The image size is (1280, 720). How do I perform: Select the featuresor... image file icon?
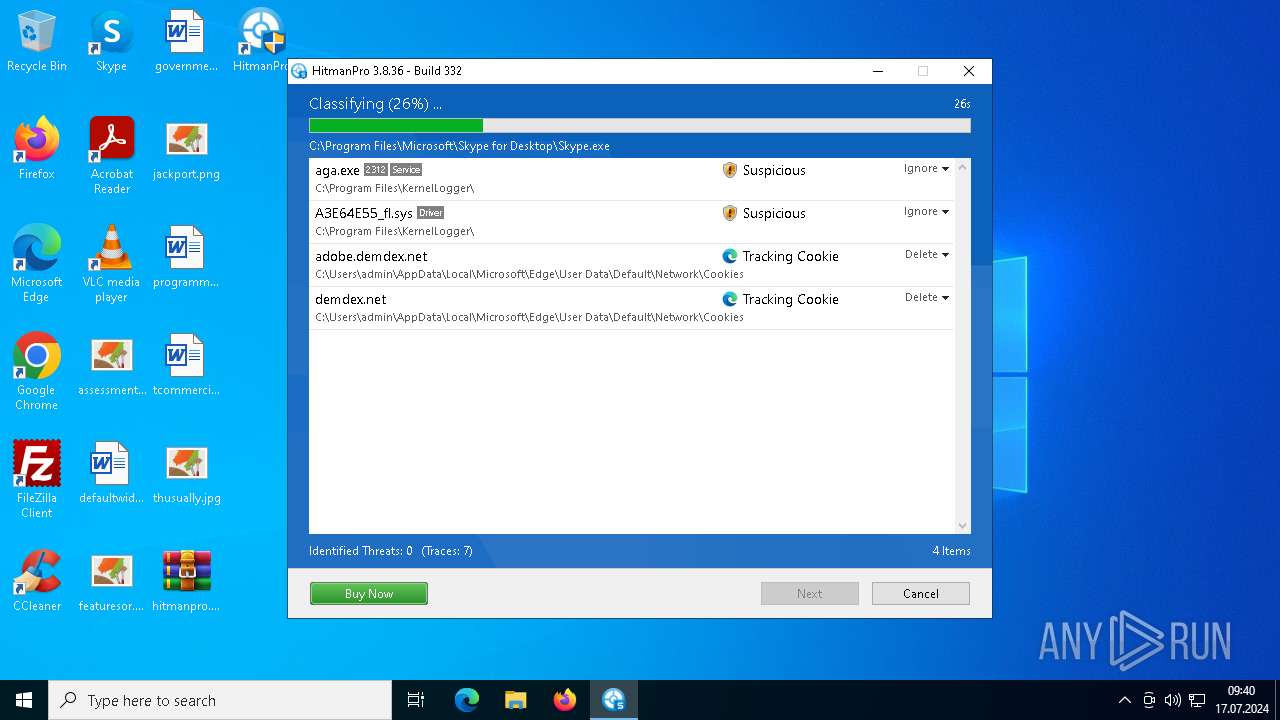[x=111, y=581]
